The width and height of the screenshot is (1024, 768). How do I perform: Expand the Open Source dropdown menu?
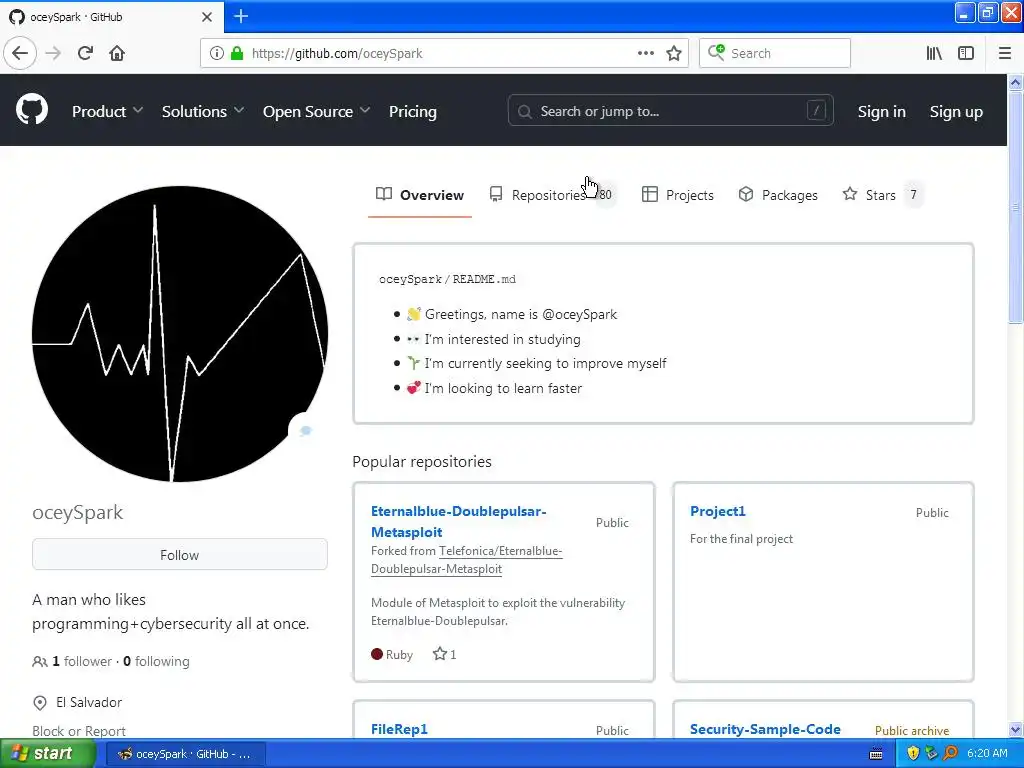click(316, 112)
